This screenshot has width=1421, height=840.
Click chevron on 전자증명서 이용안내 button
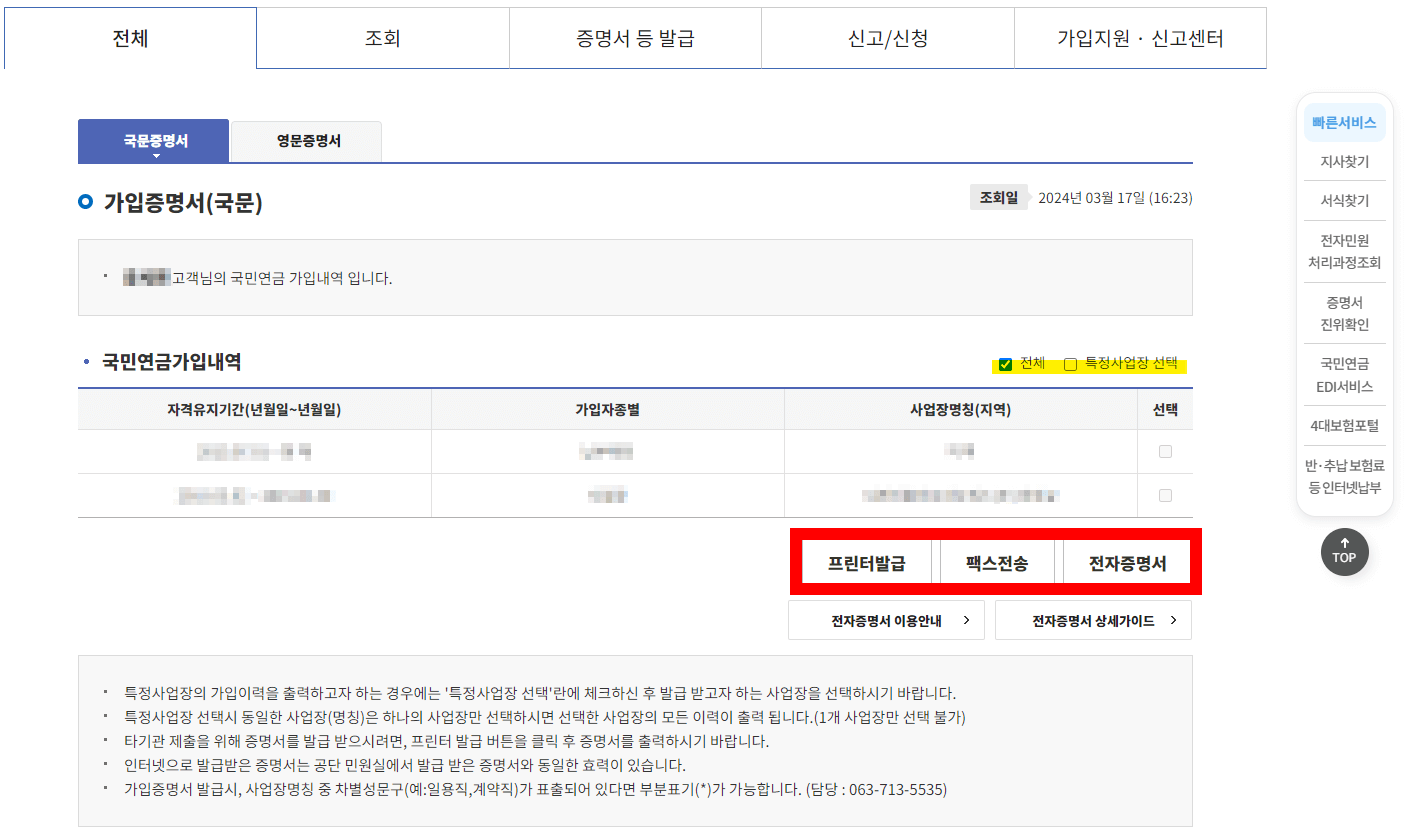966,621
